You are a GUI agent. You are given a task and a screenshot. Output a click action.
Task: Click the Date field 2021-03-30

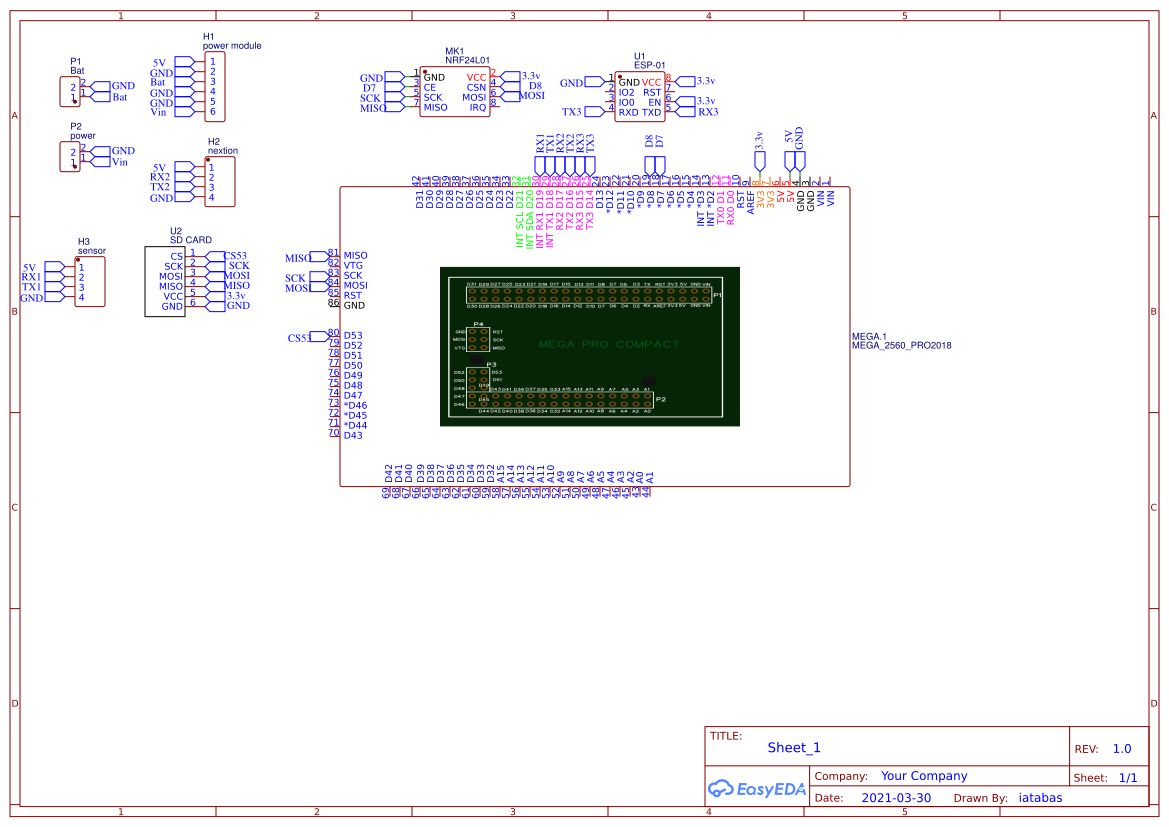point(898,797)
